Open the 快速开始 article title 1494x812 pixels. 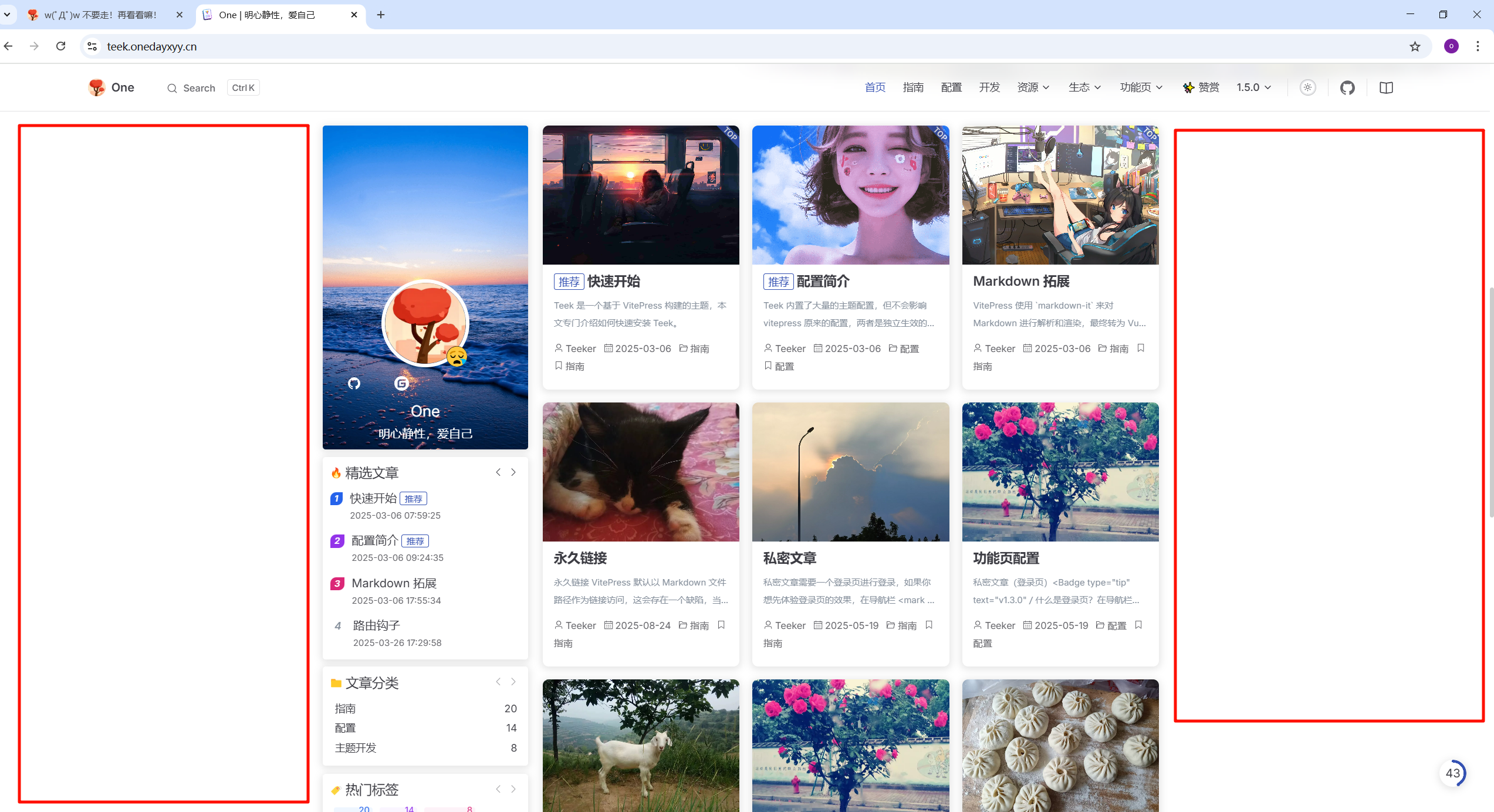613,281
